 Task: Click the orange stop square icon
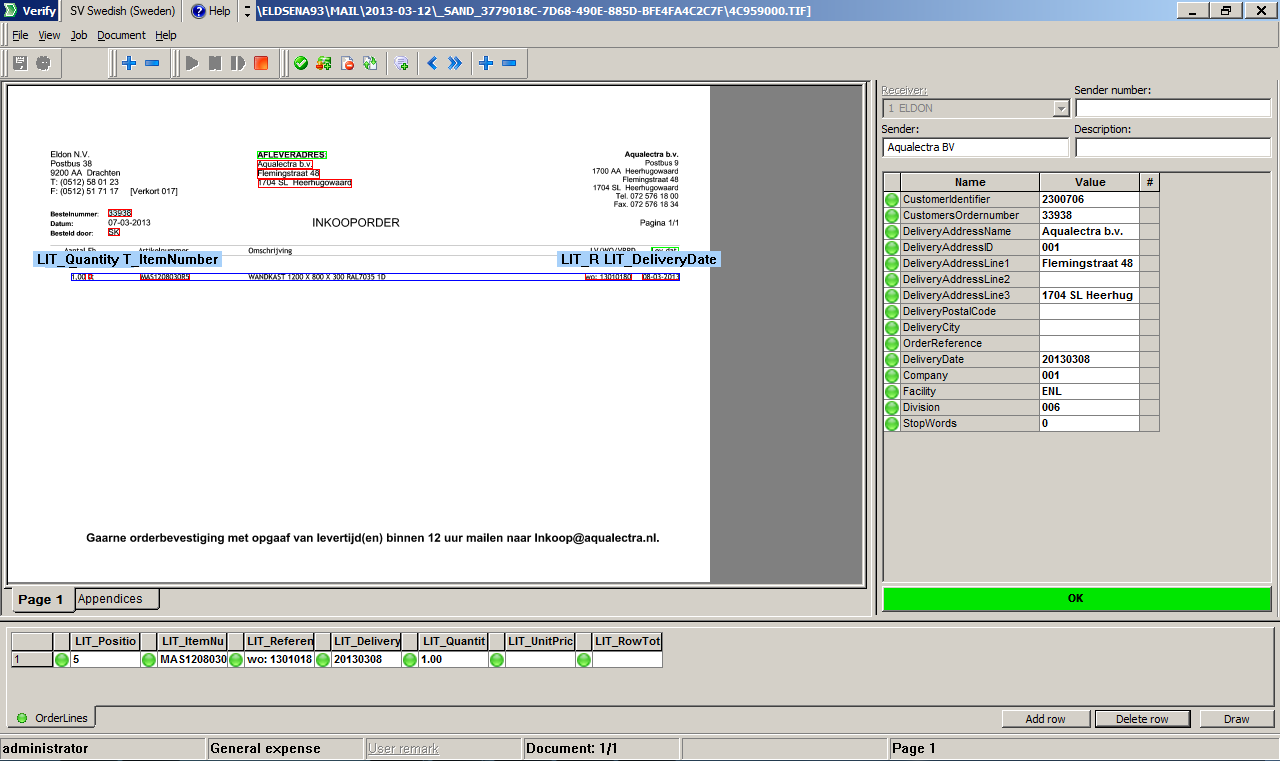coord(261,63)
